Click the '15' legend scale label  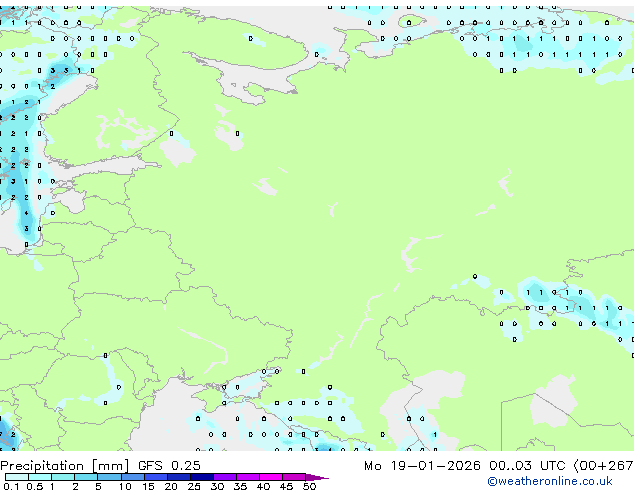148,486
